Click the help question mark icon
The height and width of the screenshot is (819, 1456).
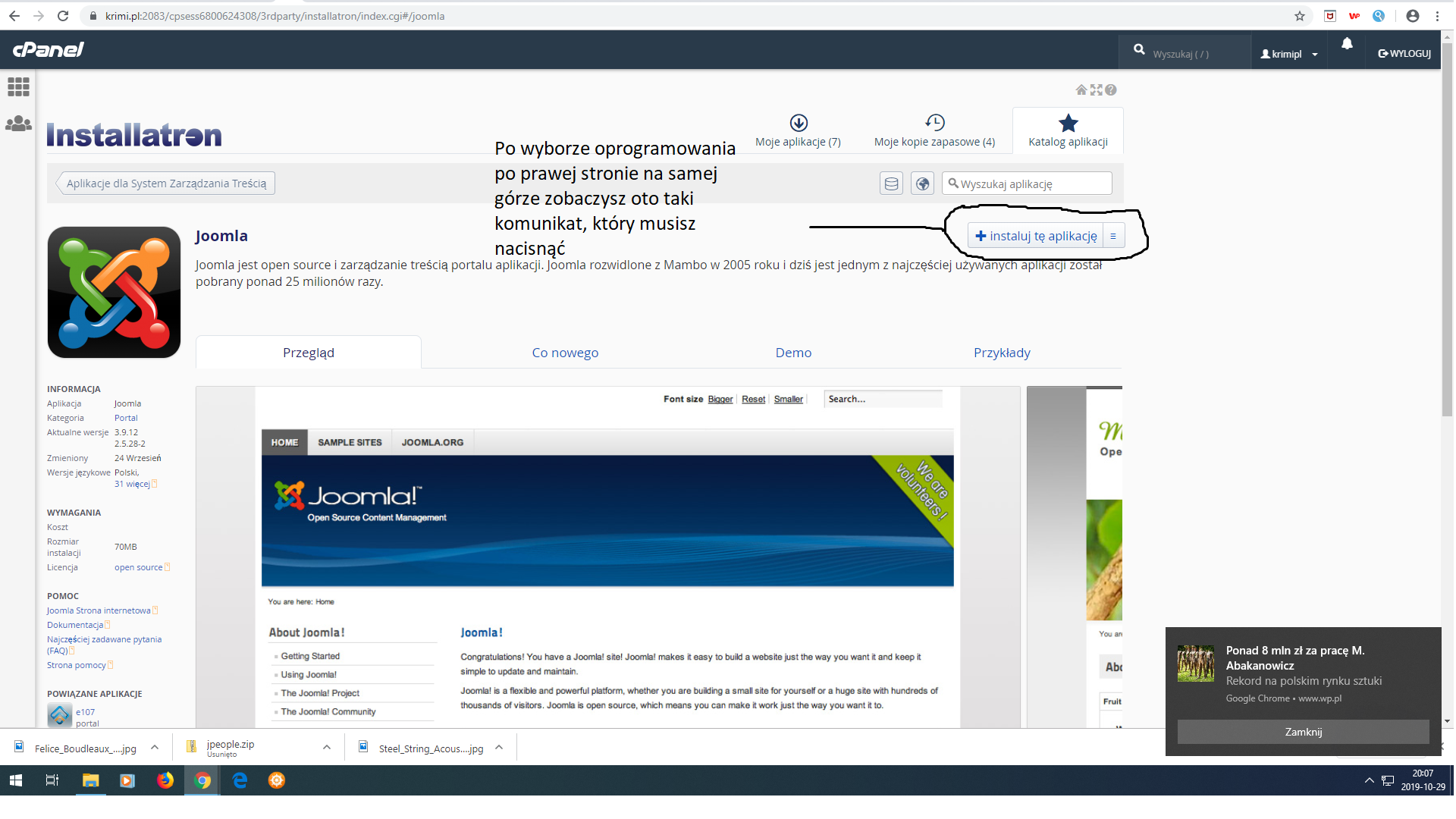pos(1111,90)
